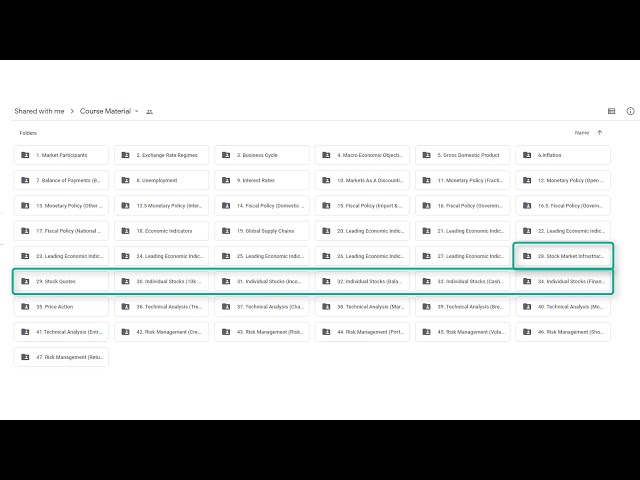The image size is (640, 480).
Task: Click folder icon of 29. Stock Quotes
Action: coord(25,281)
